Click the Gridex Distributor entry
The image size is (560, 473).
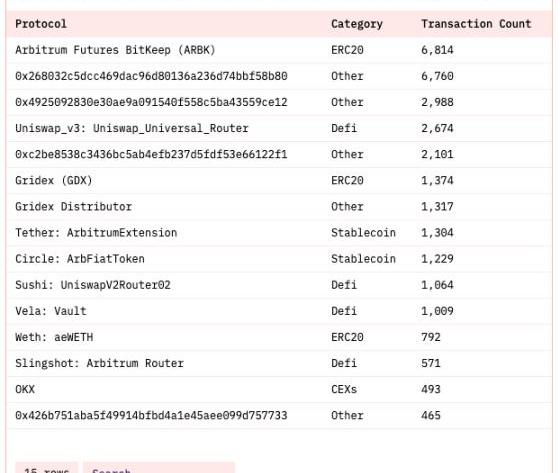tap(73, 206)
